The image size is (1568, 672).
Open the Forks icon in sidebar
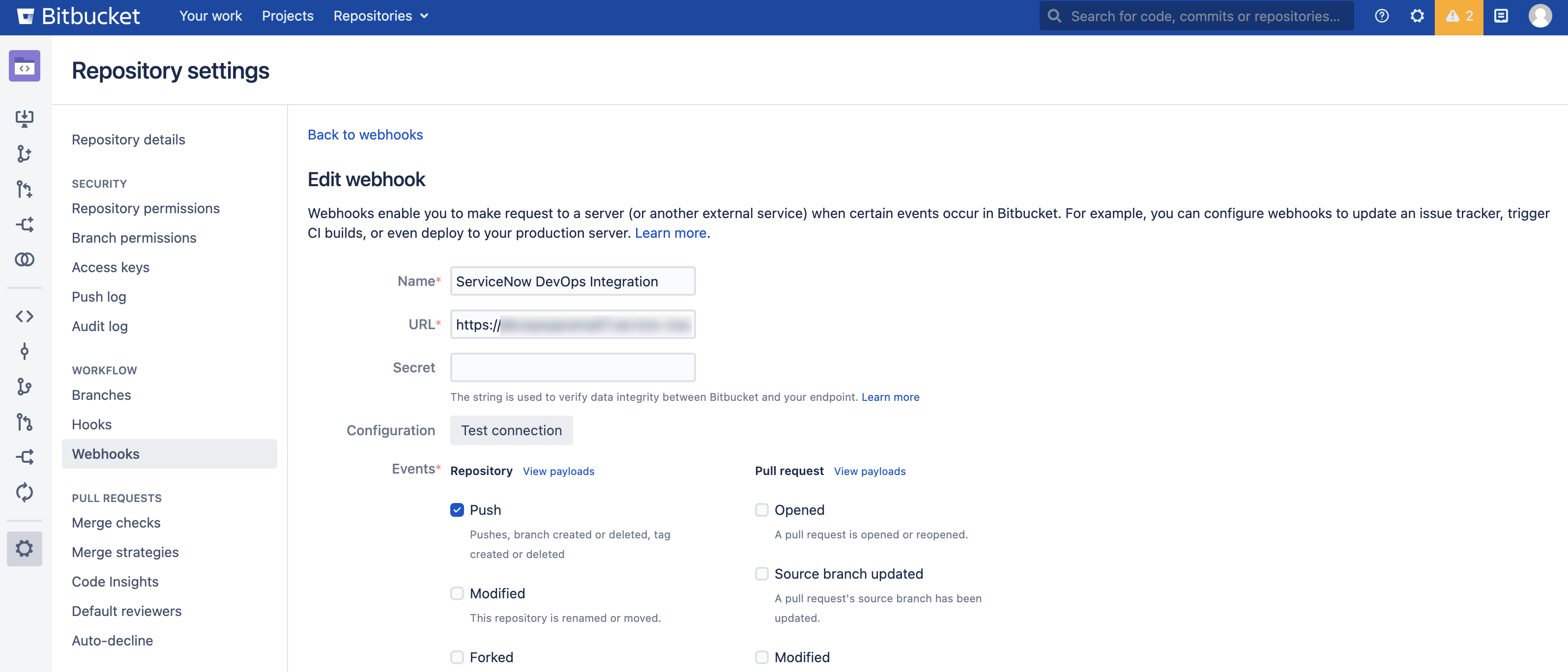pos(25,457)
